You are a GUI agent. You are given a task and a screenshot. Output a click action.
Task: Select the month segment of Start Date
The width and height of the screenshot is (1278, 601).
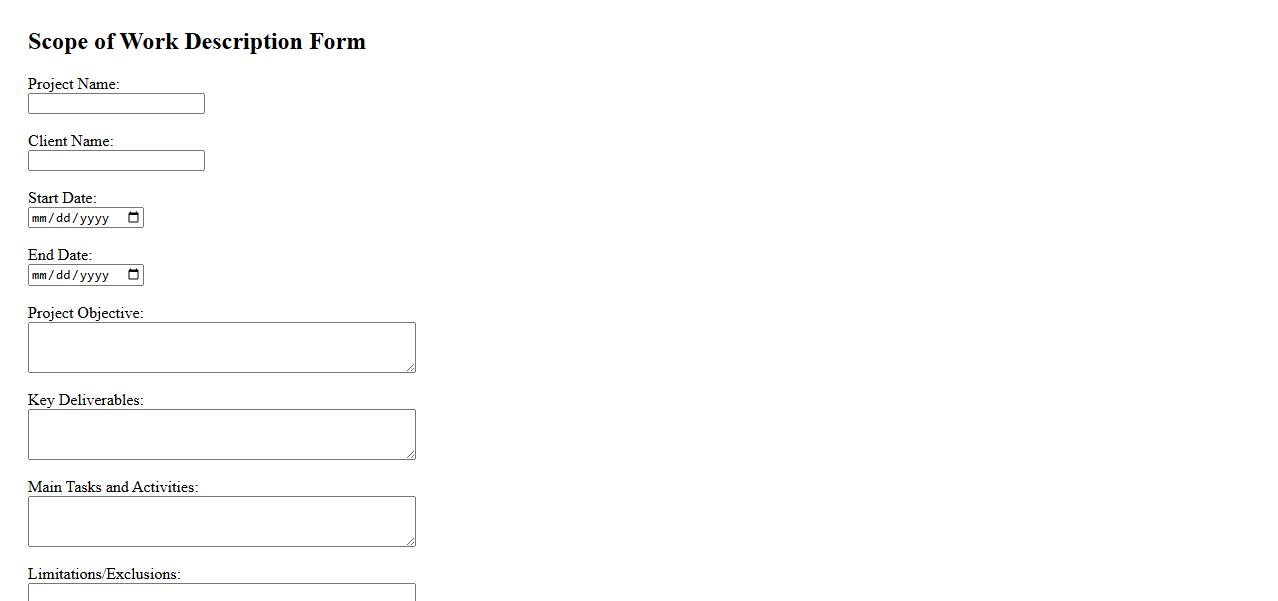40,218
